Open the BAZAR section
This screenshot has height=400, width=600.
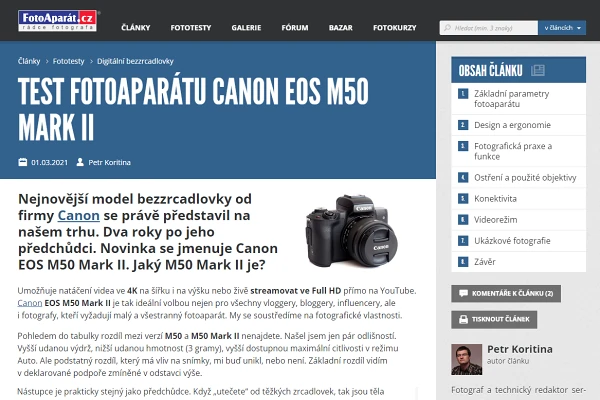tap(341, 28)
